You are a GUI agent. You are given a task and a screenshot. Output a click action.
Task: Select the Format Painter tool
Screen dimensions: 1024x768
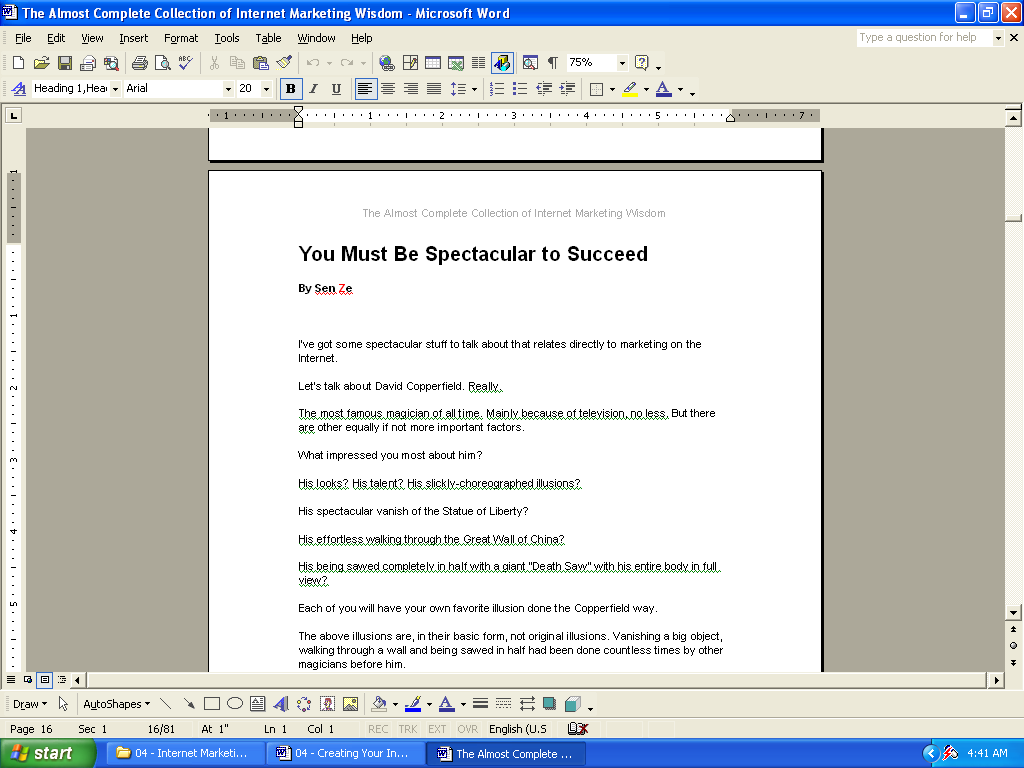point(285,63)
